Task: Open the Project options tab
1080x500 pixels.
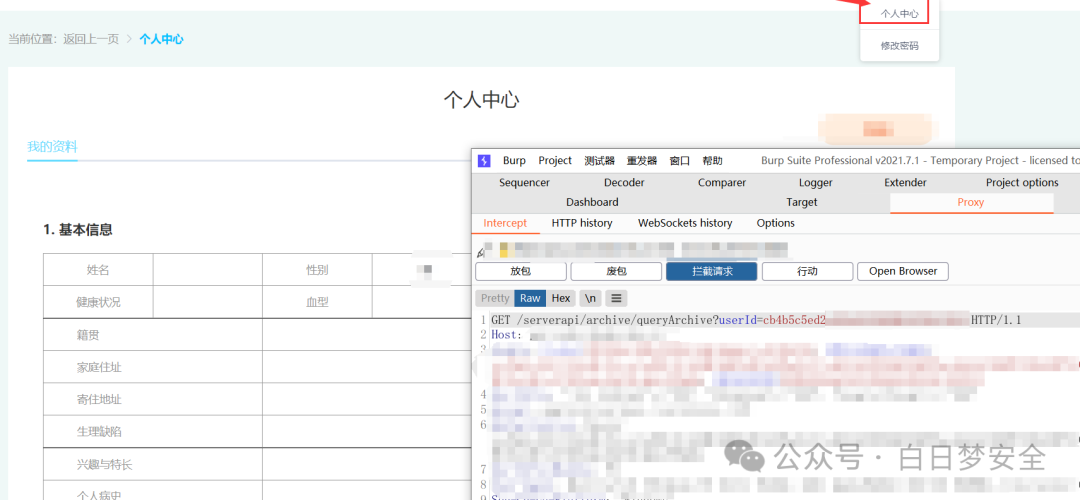Action: [x=1022, y=183]
